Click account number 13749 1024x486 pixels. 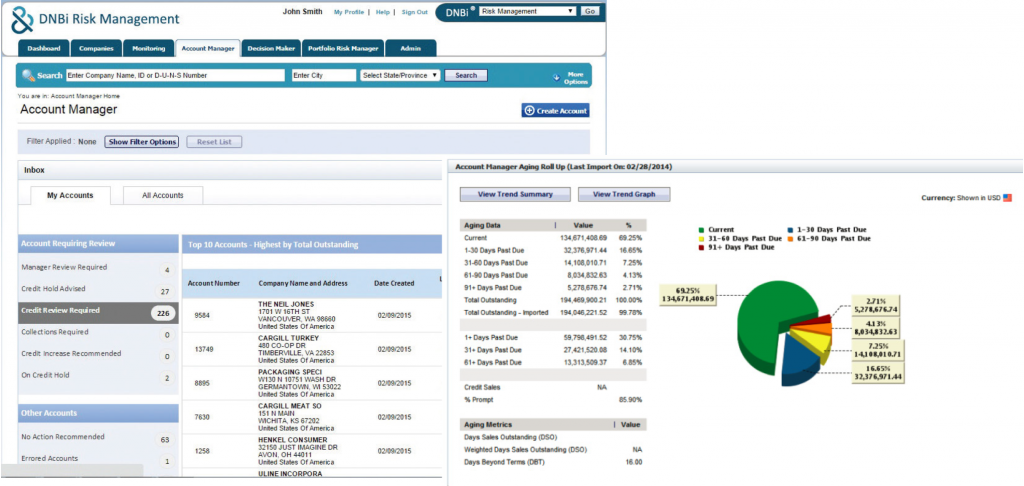(x=204, y=349)
